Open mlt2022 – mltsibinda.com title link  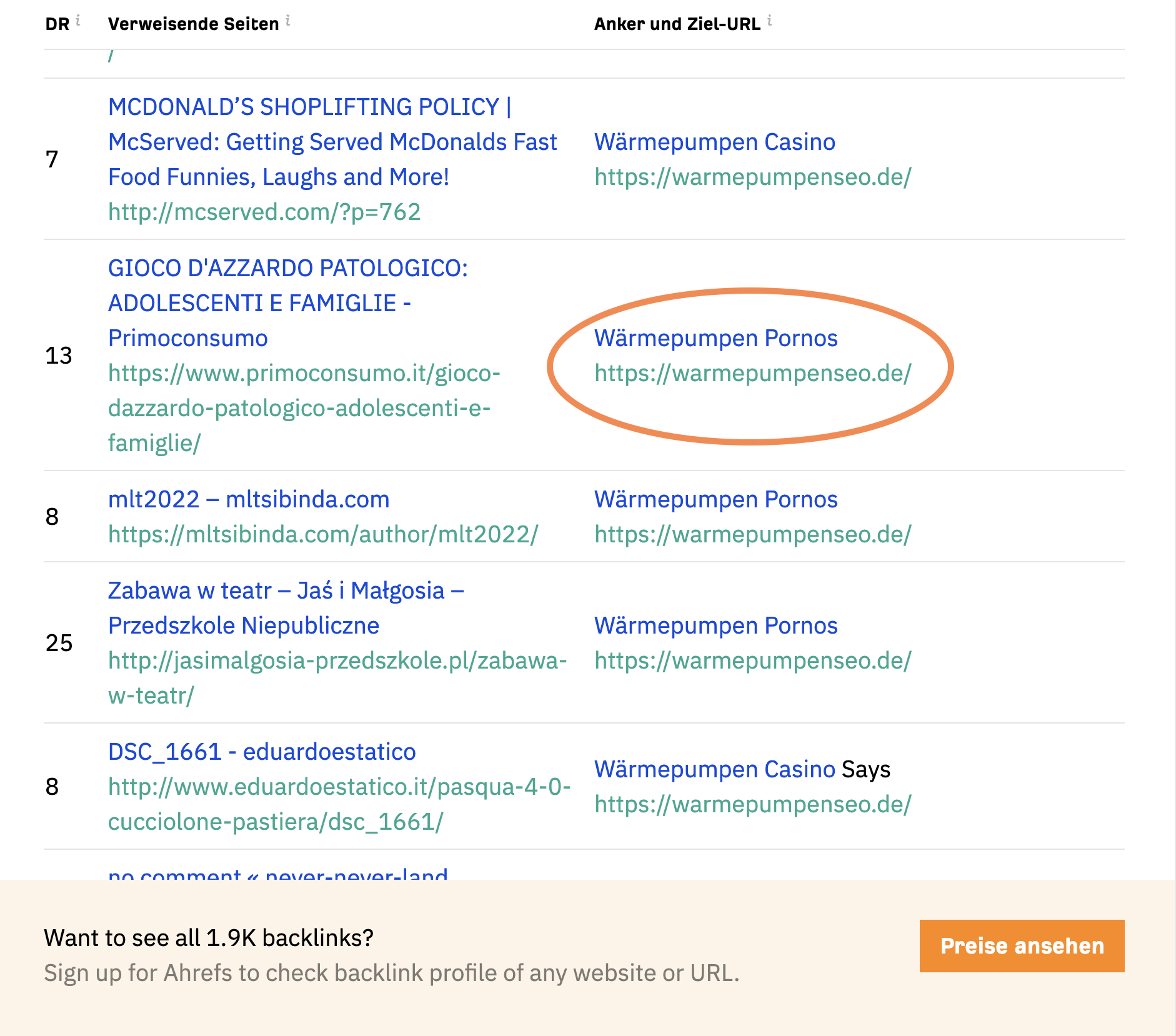tap(249, 499)
